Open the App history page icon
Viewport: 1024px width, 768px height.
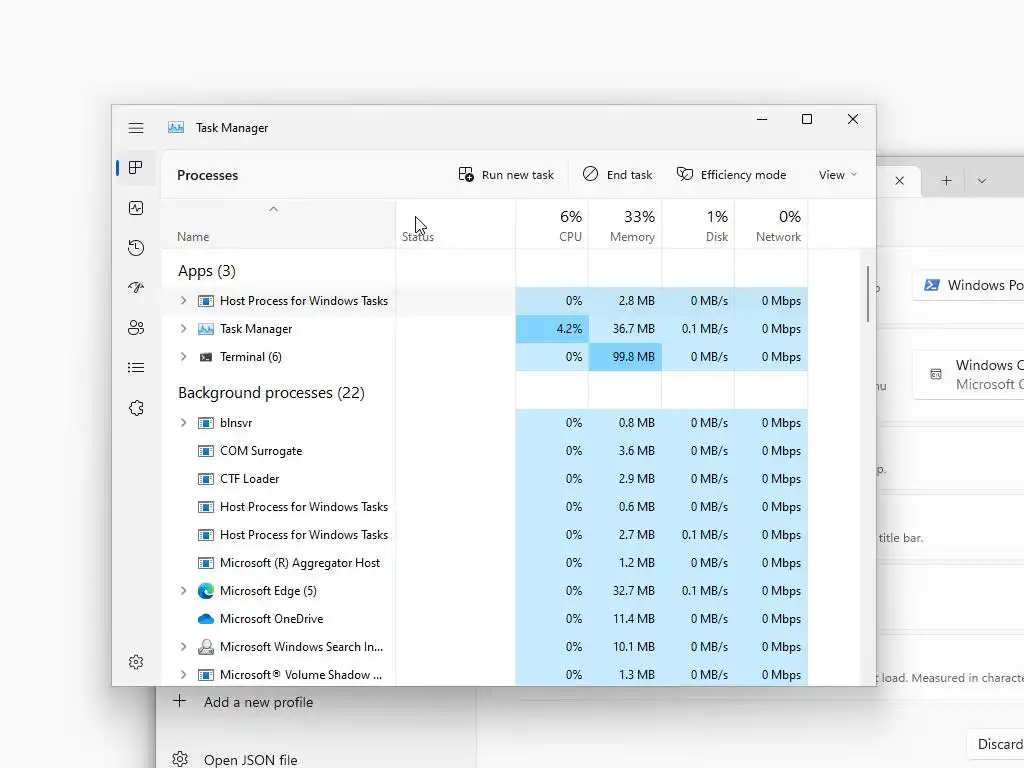[136, 248]
